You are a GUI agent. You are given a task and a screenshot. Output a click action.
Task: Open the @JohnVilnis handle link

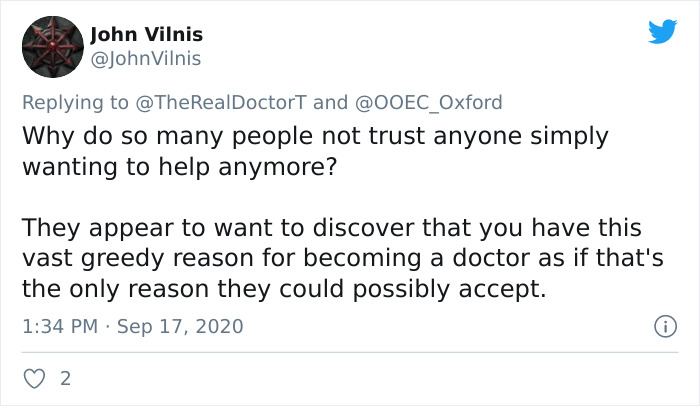(146, 59)
